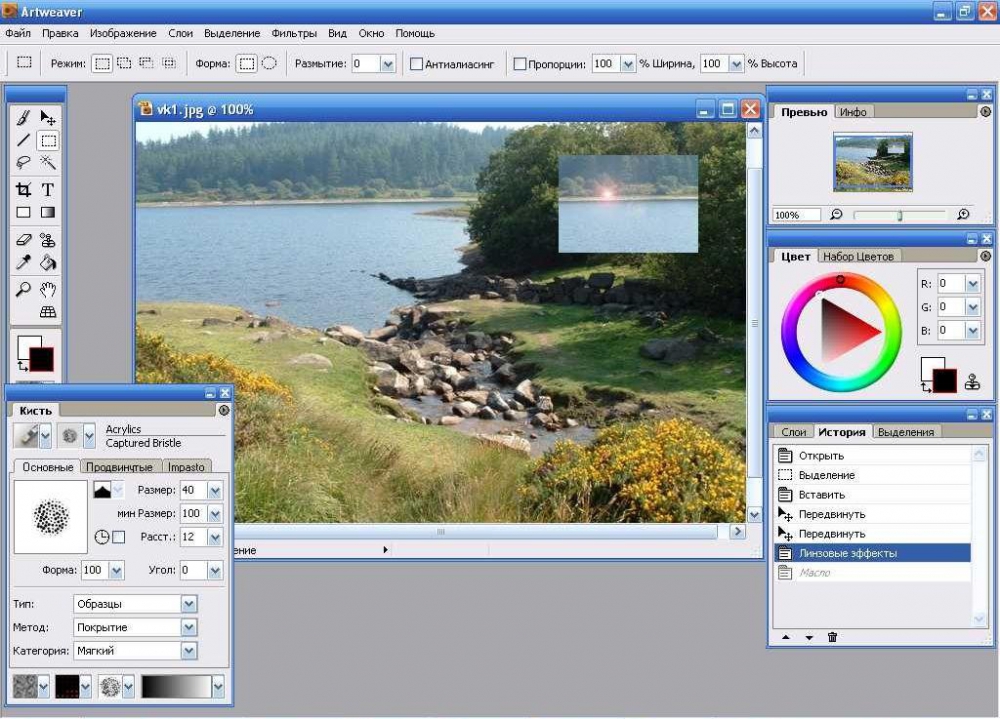Open the brush Размер dropdown

click(215, 490)
